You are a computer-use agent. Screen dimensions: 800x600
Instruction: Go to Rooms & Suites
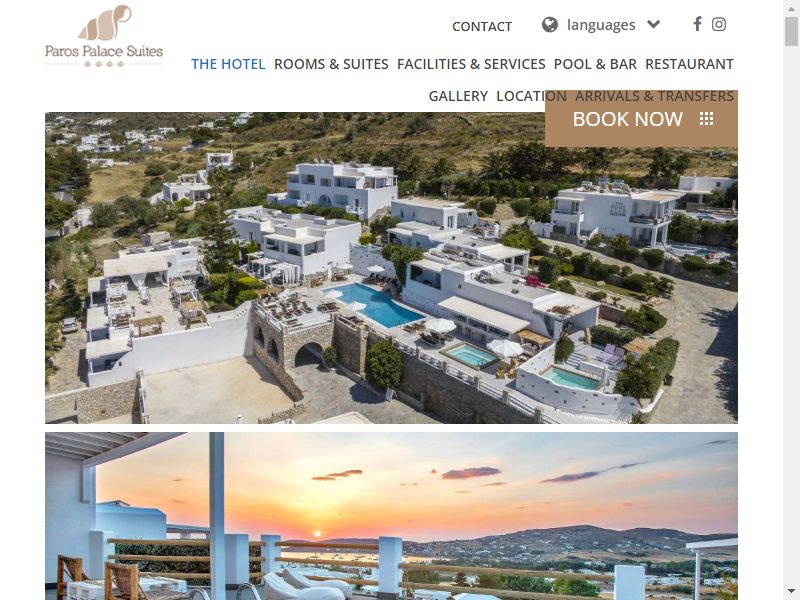pyautogui.click(x=331, y=64)
